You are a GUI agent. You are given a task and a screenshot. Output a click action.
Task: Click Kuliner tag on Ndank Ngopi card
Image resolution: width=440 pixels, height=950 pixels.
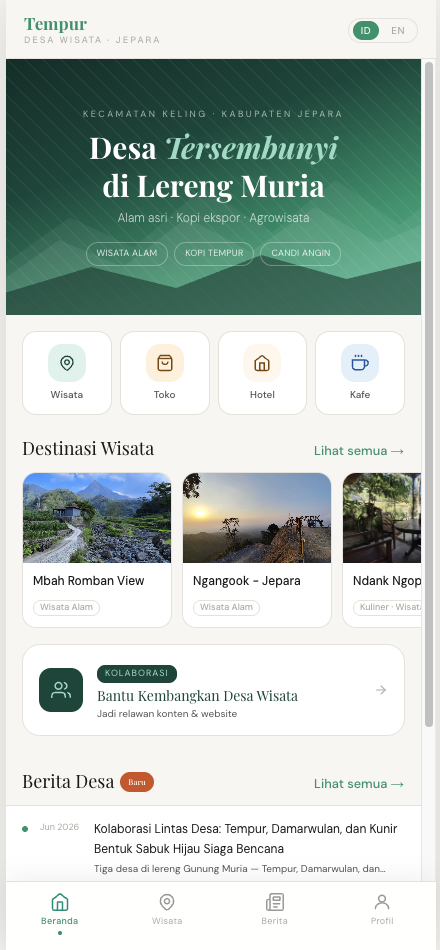coord(387,607)
